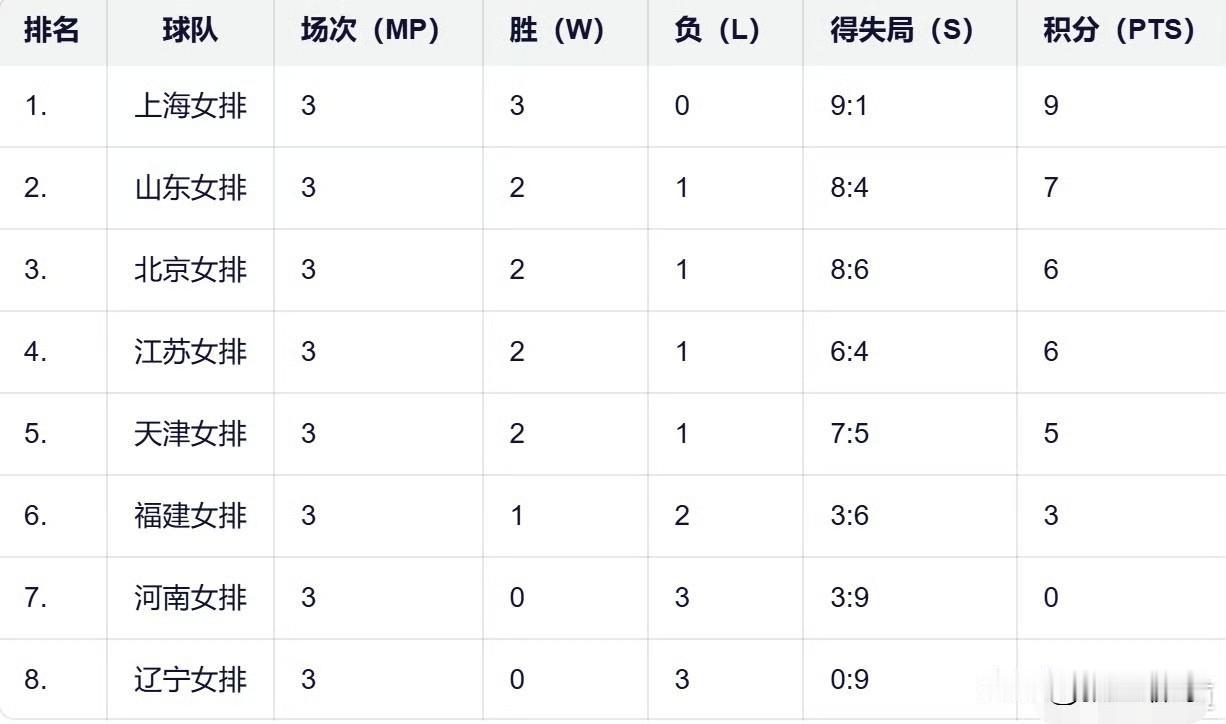Click the 排名 column header
This screenshot has height=724, width=1226.
[x=52, y=30]
